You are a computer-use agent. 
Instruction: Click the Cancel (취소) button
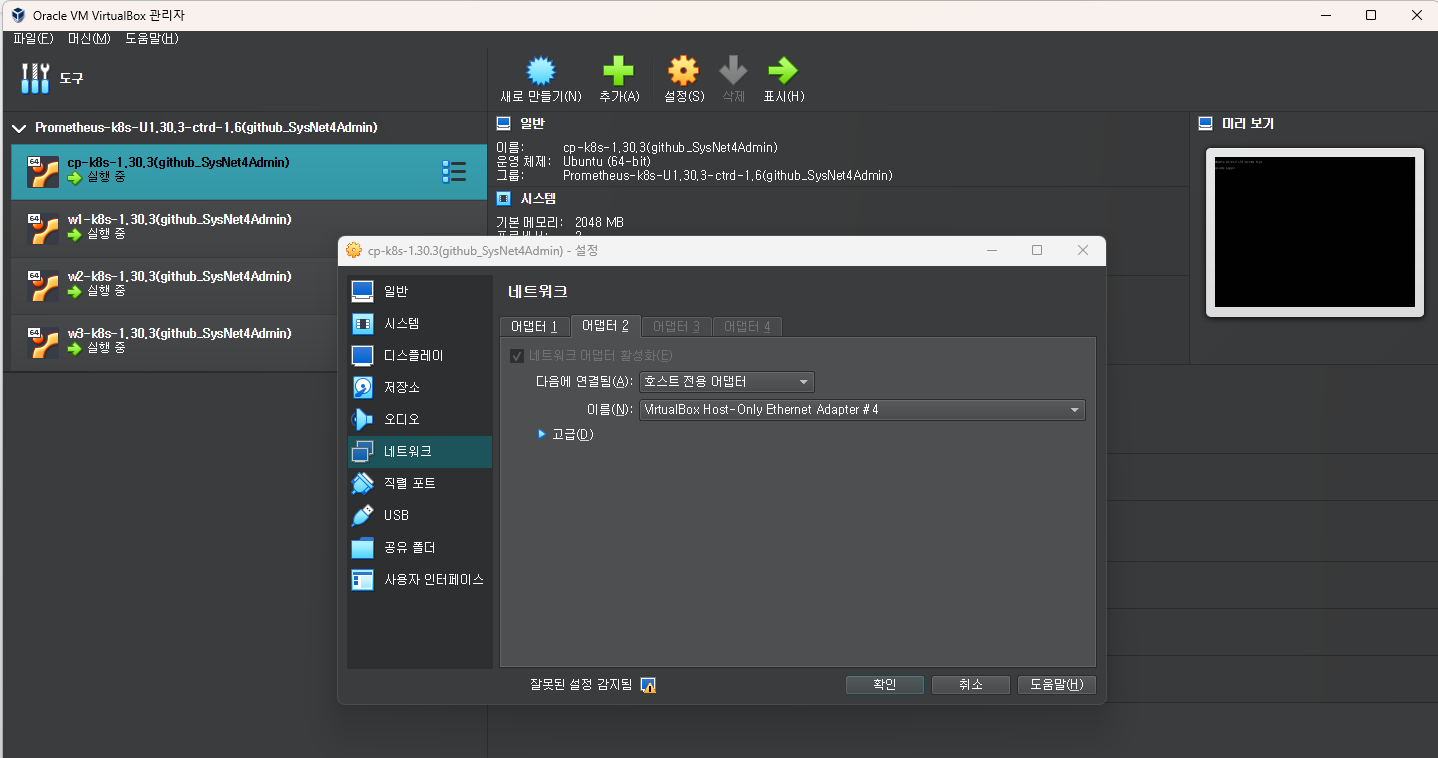point(971,685)
